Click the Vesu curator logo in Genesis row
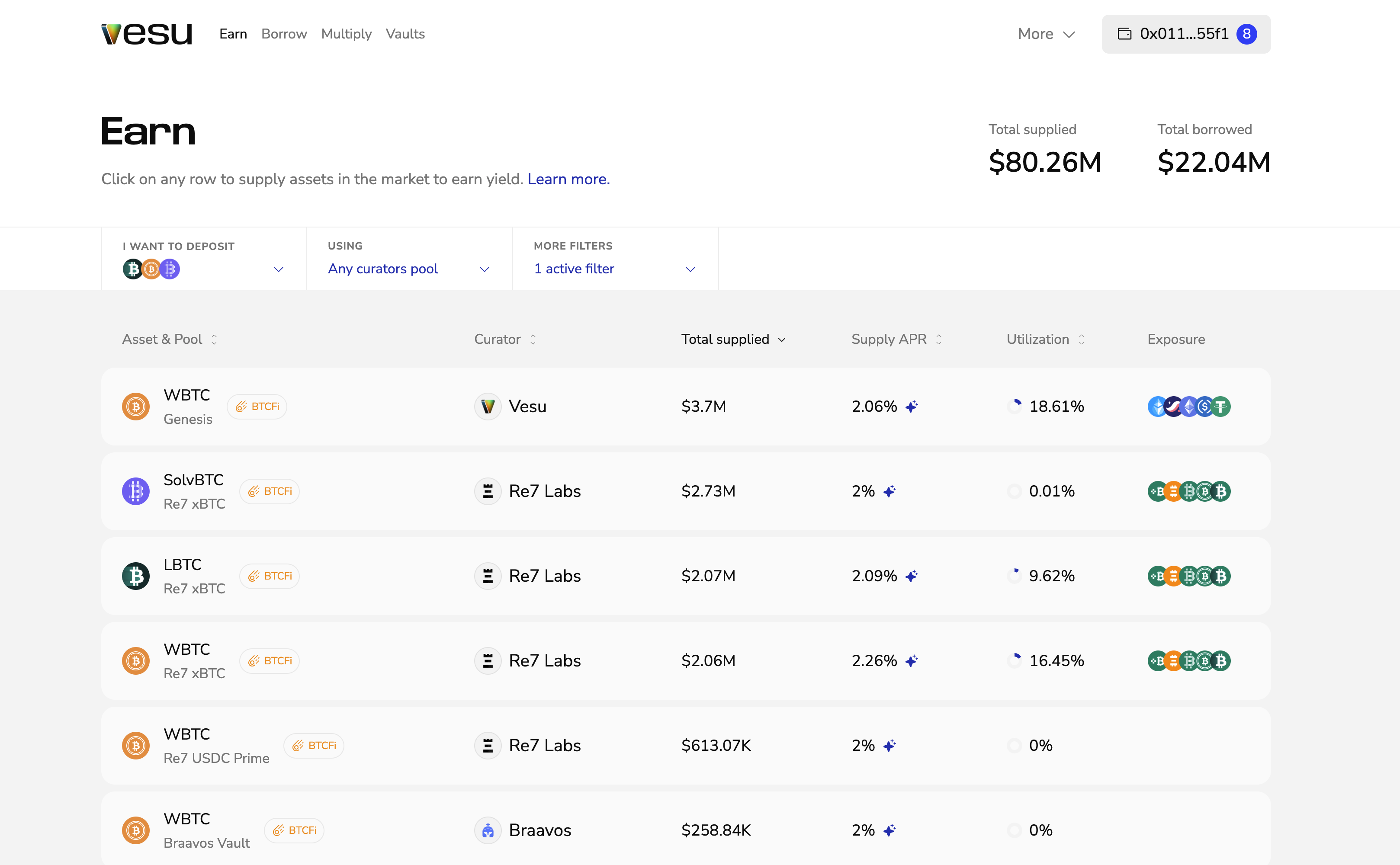 coord(488,407)
